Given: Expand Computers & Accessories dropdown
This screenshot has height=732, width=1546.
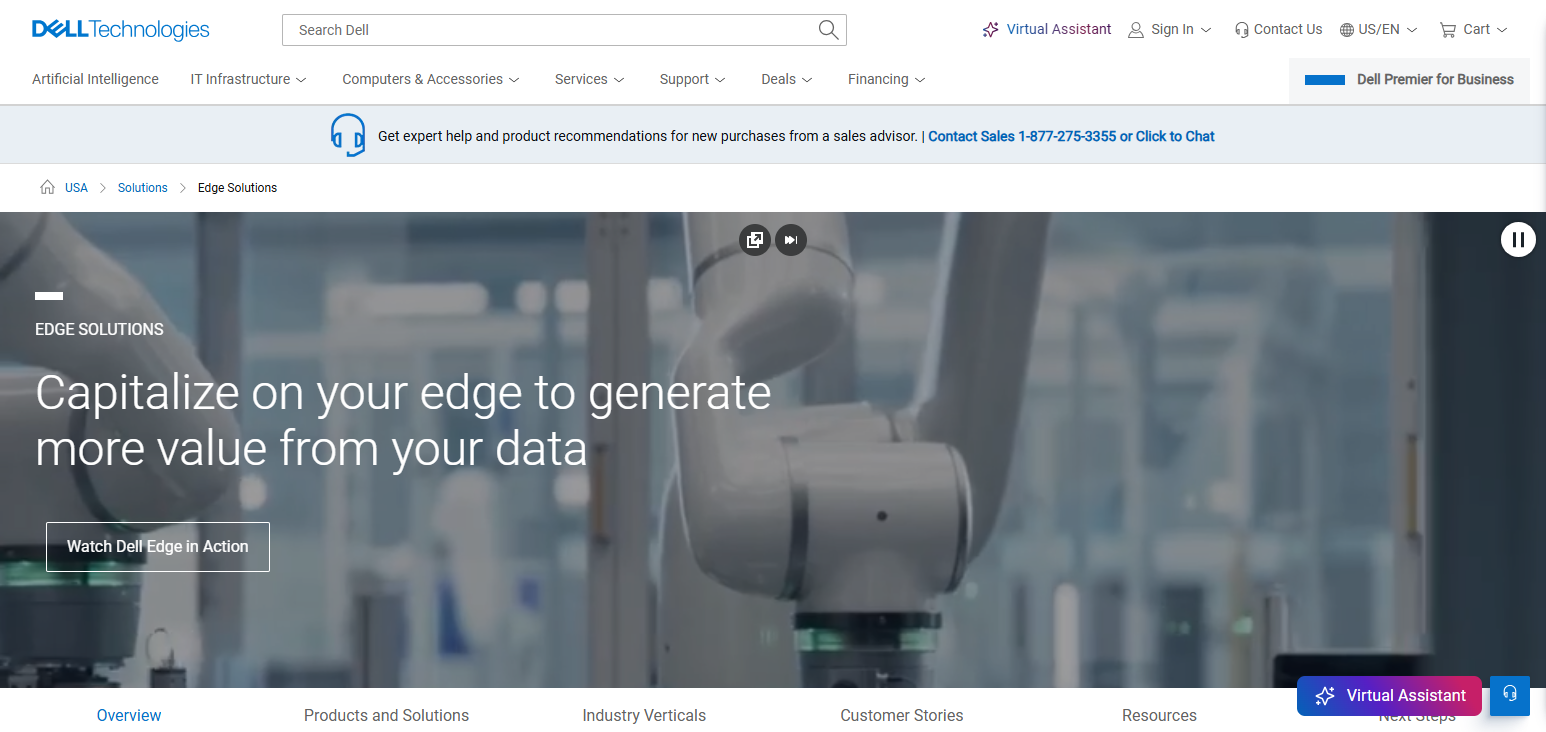Looking at the screenshot, I should 431,79.
